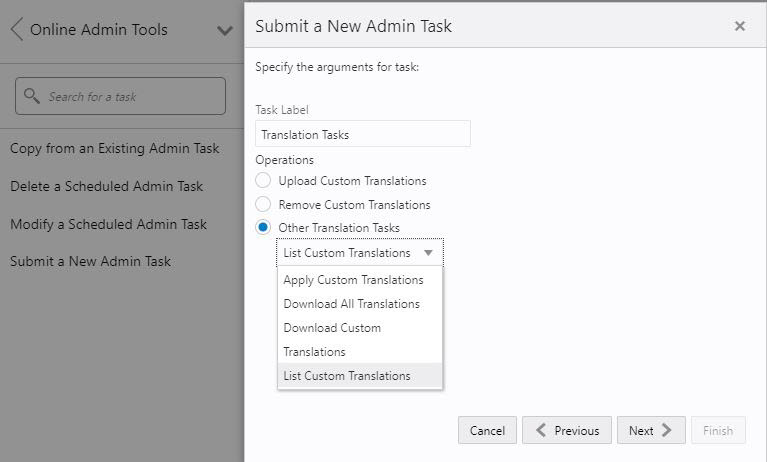Choose Download All Translations option

pos(351,304)
